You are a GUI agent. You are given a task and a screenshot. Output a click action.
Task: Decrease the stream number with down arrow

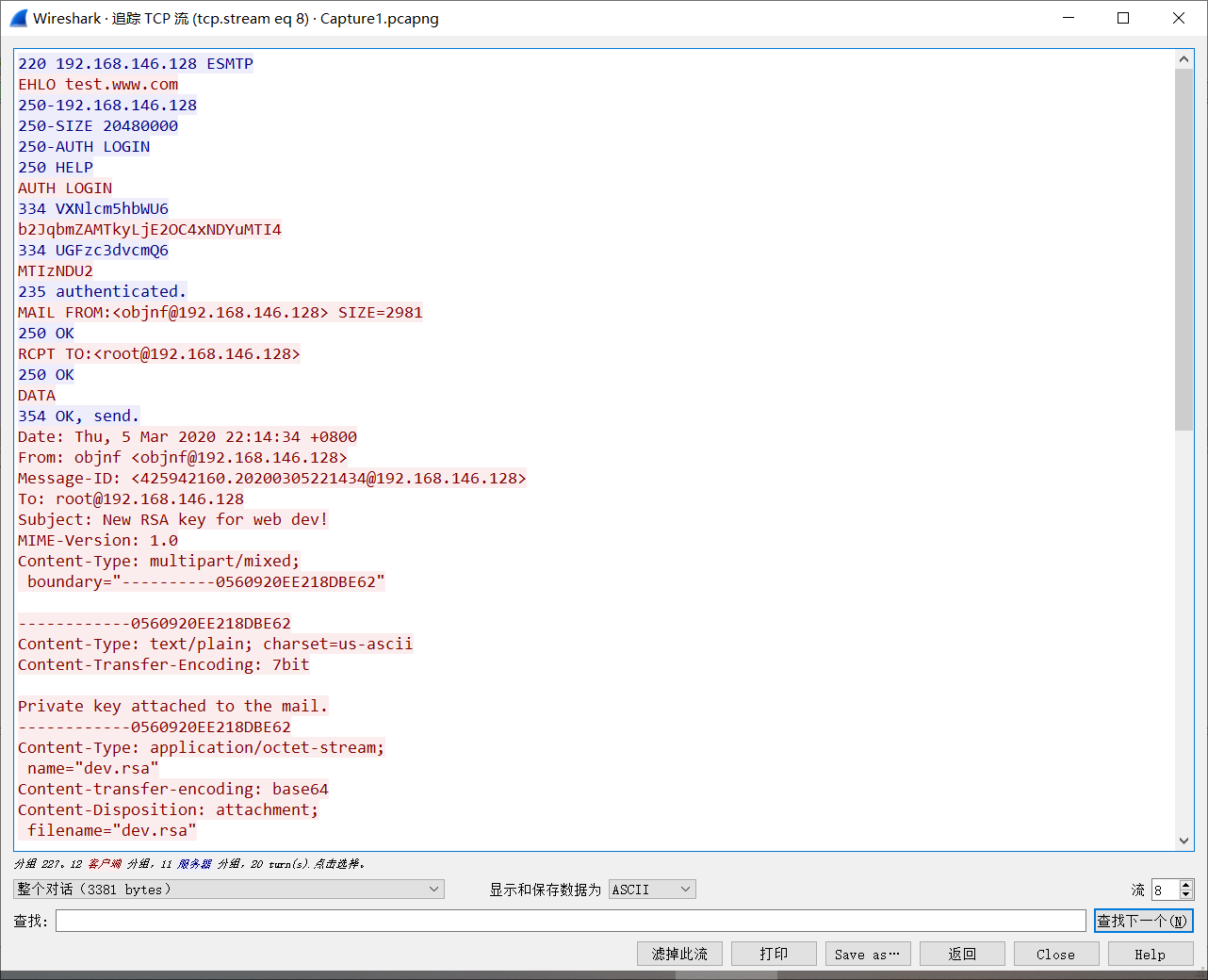(x=1186, y=894)
